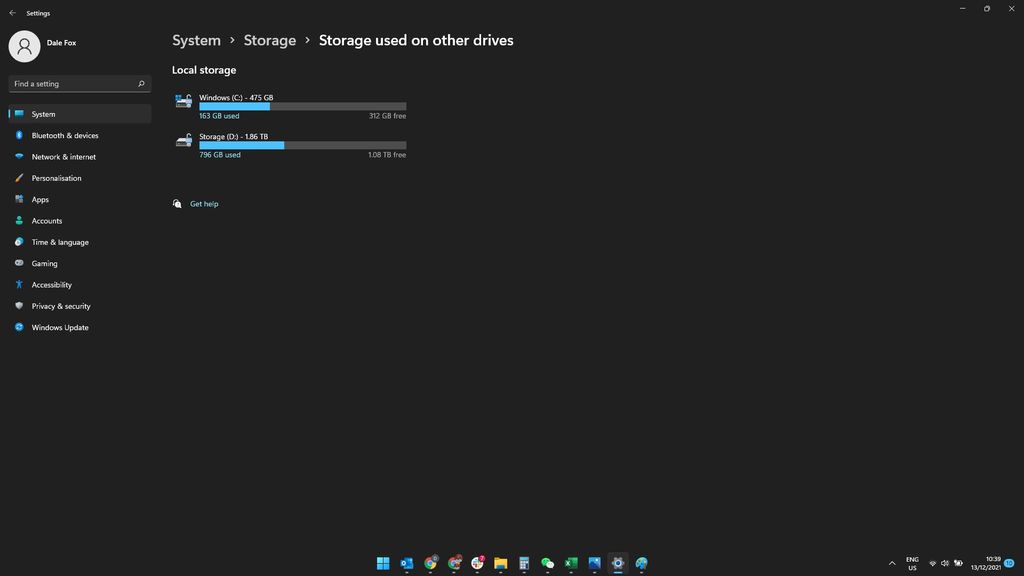Click the Windows (C:) storage usage bar

point(302,106)
